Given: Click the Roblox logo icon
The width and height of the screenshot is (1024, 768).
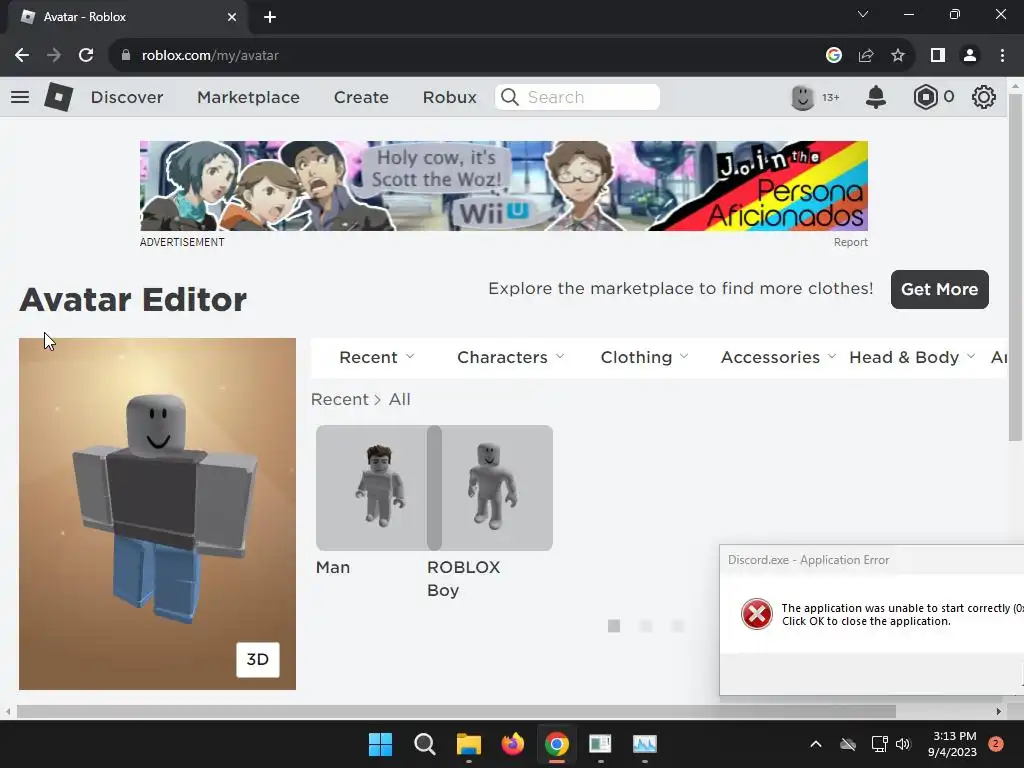Looking at the screenshot, I should pyautogui.click(x=58, y=97).
